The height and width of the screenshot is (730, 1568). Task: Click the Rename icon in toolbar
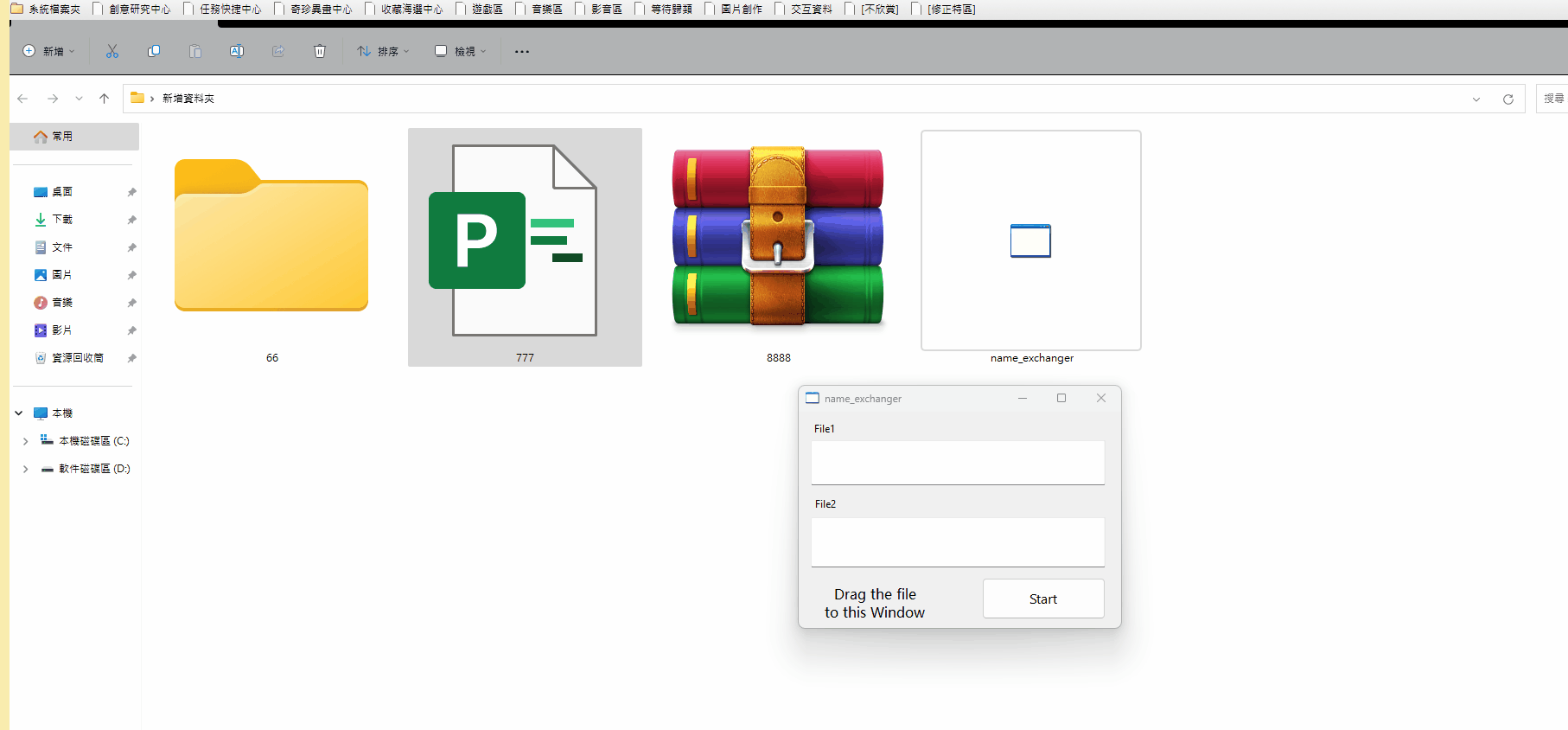click(236, 52)
